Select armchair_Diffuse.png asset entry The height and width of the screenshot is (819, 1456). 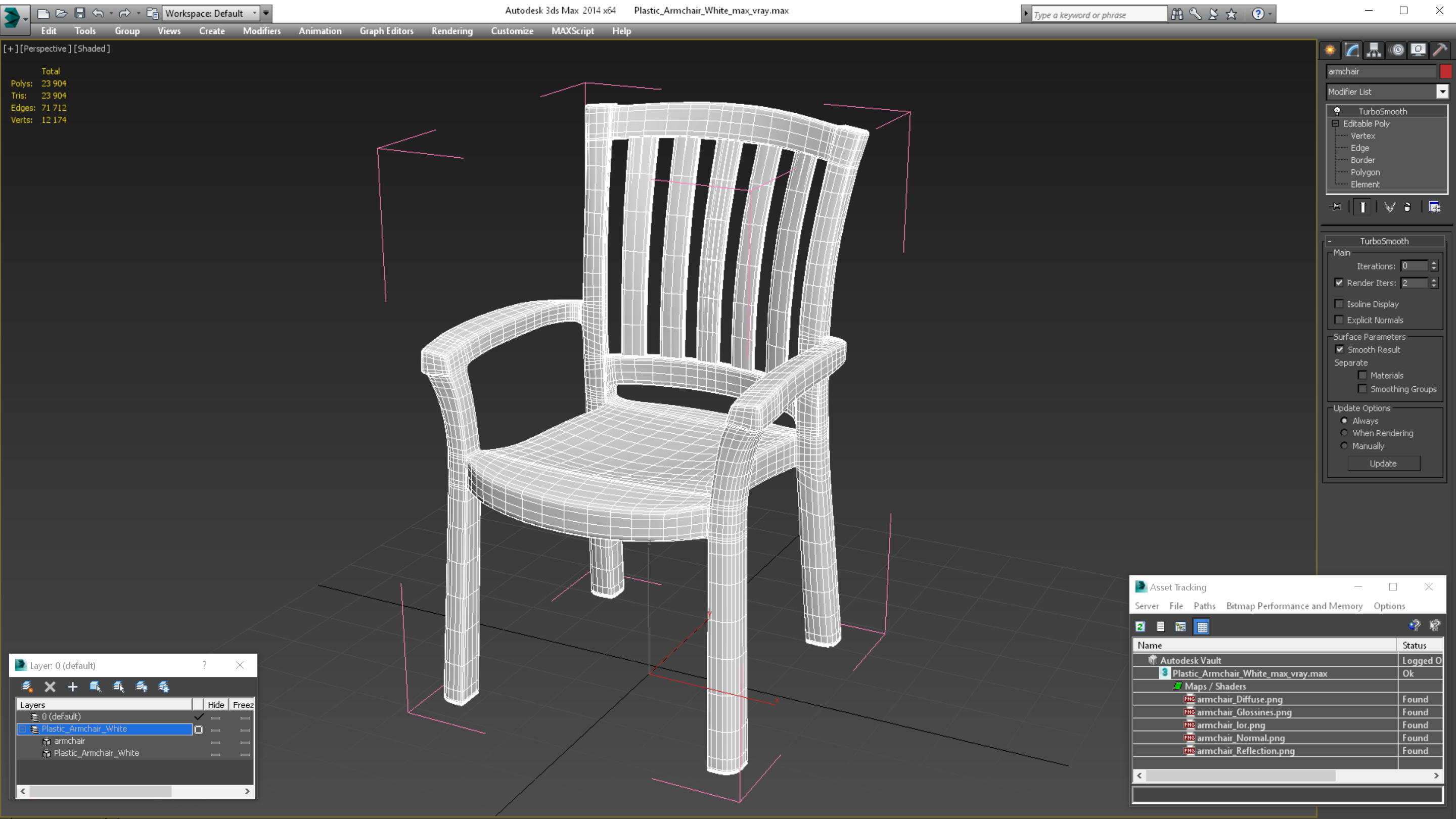pos(1239,699)
